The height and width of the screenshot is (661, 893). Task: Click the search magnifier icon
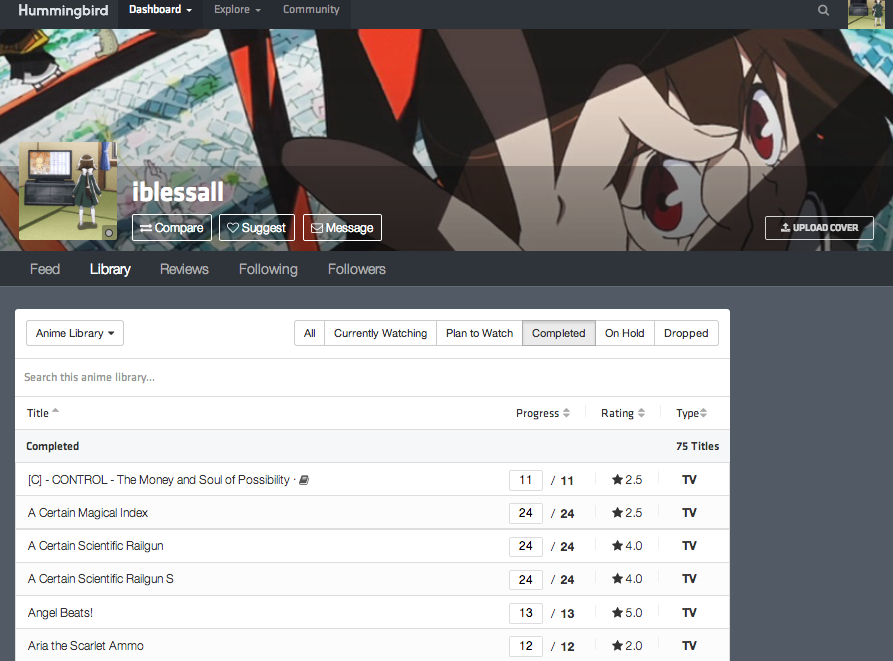[824, 11]
